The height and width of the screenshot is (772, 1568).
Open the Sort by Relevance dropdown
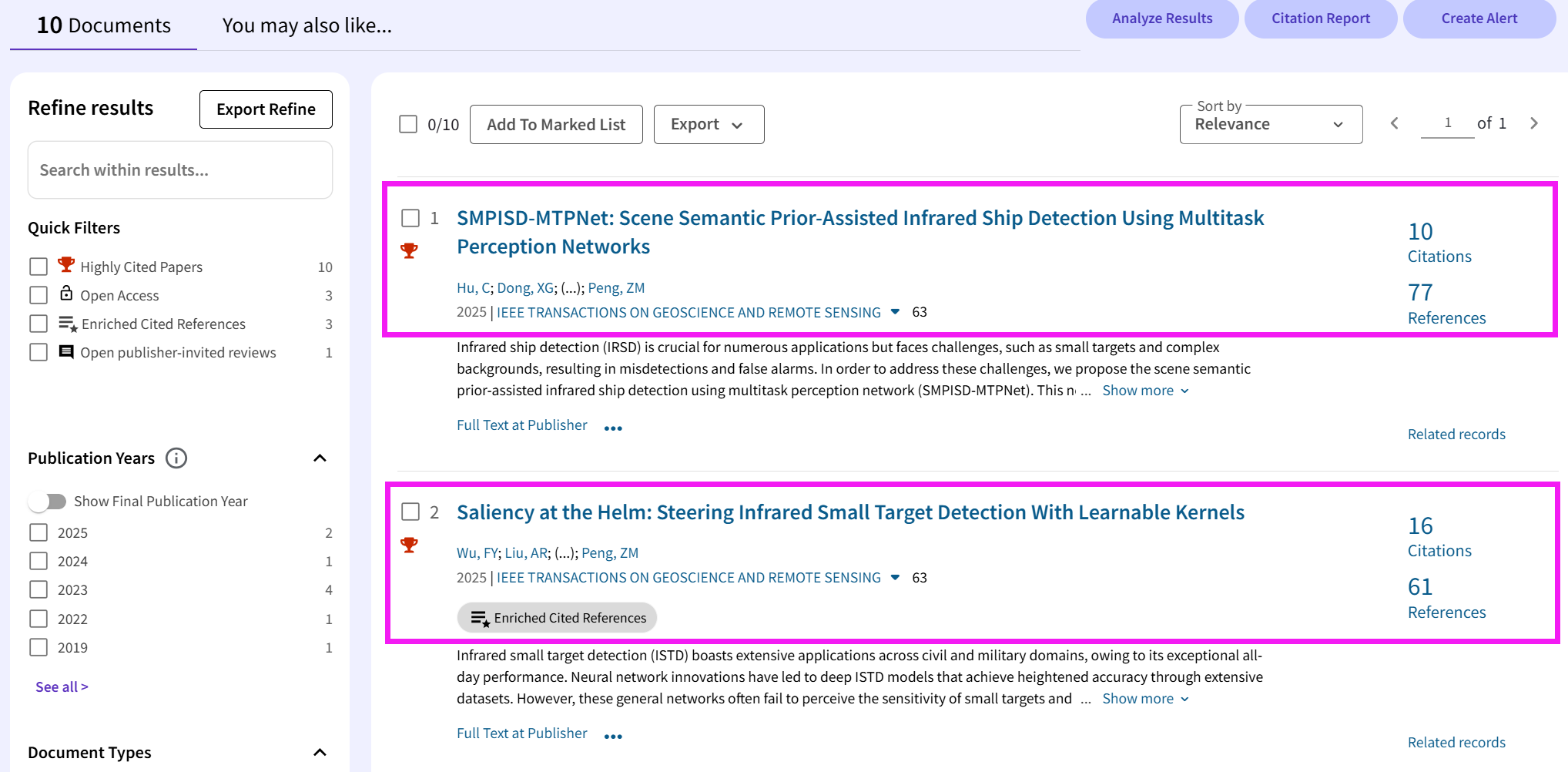(1270, 125)
